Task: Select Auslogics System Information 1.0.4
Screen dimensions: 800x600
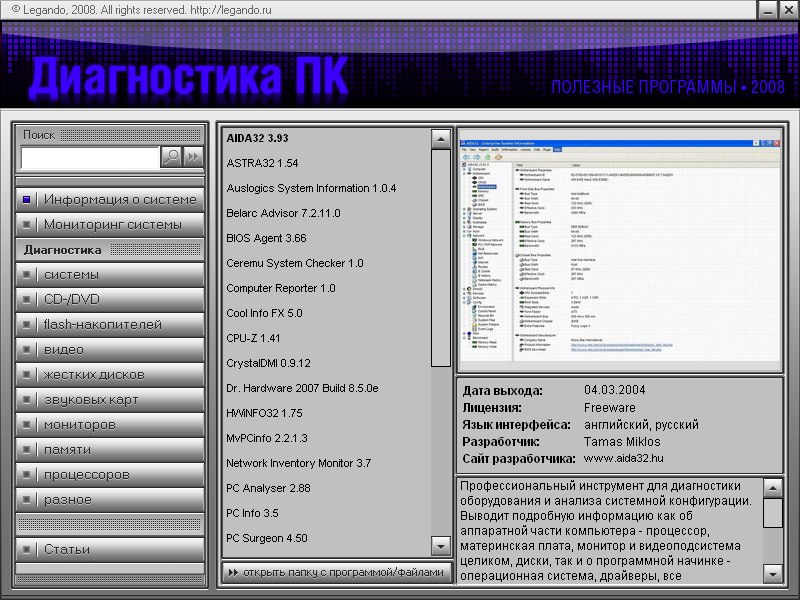Action: pyautogui.click(x=311, y=188)
